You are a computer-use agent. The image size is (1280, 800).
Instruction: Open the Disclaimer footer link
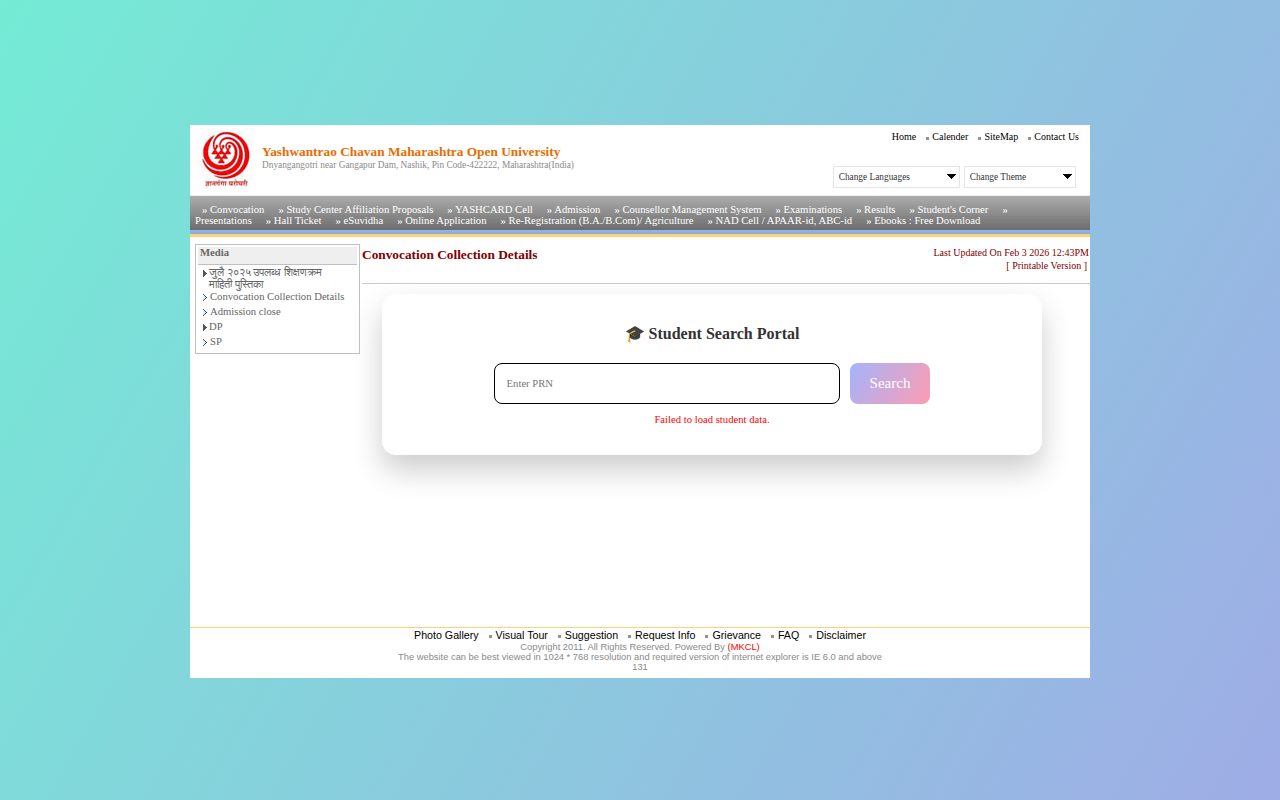click(841, 636)
